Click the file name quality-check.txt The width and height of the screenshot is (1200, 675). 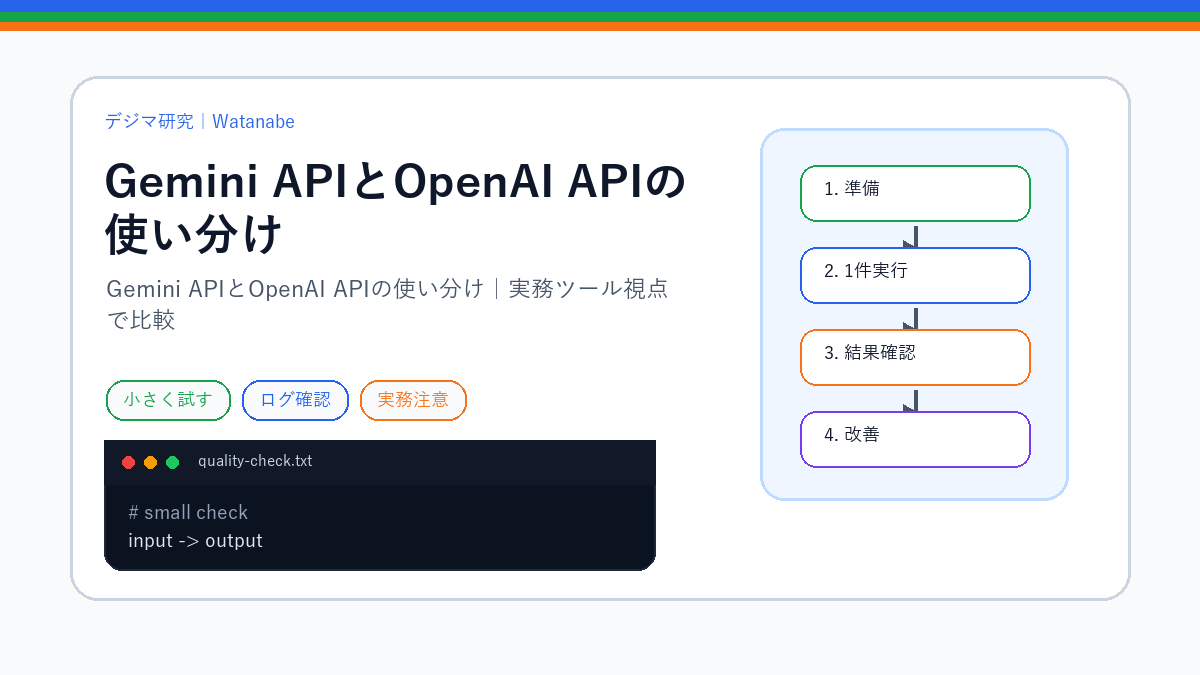pos(255,461)
